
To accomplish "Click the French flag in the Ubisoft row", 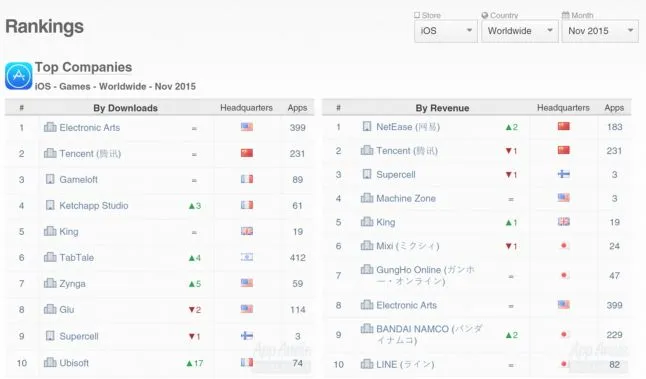I will [247, 362].
